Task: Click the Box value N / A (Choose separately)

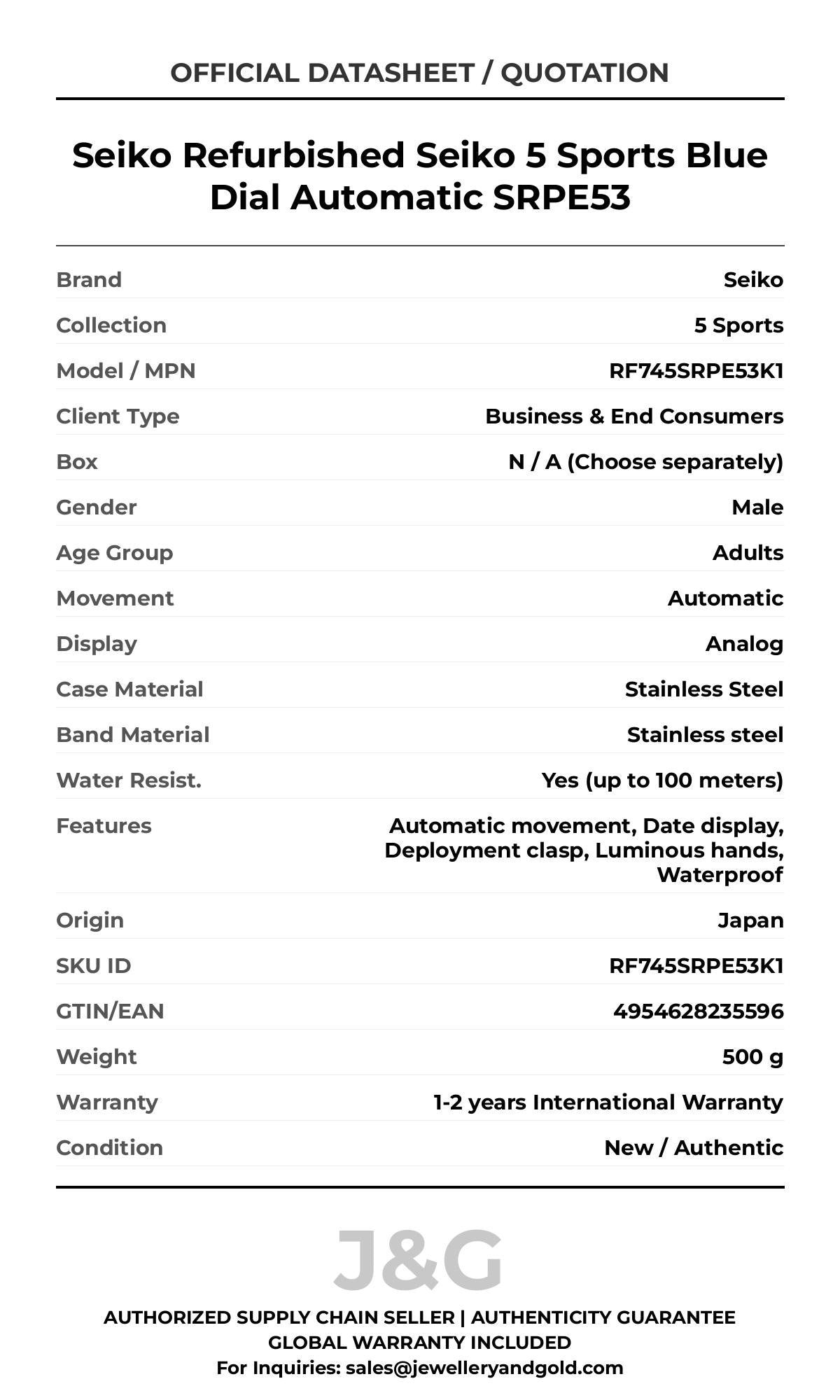Action: click(x=645, y=461)
